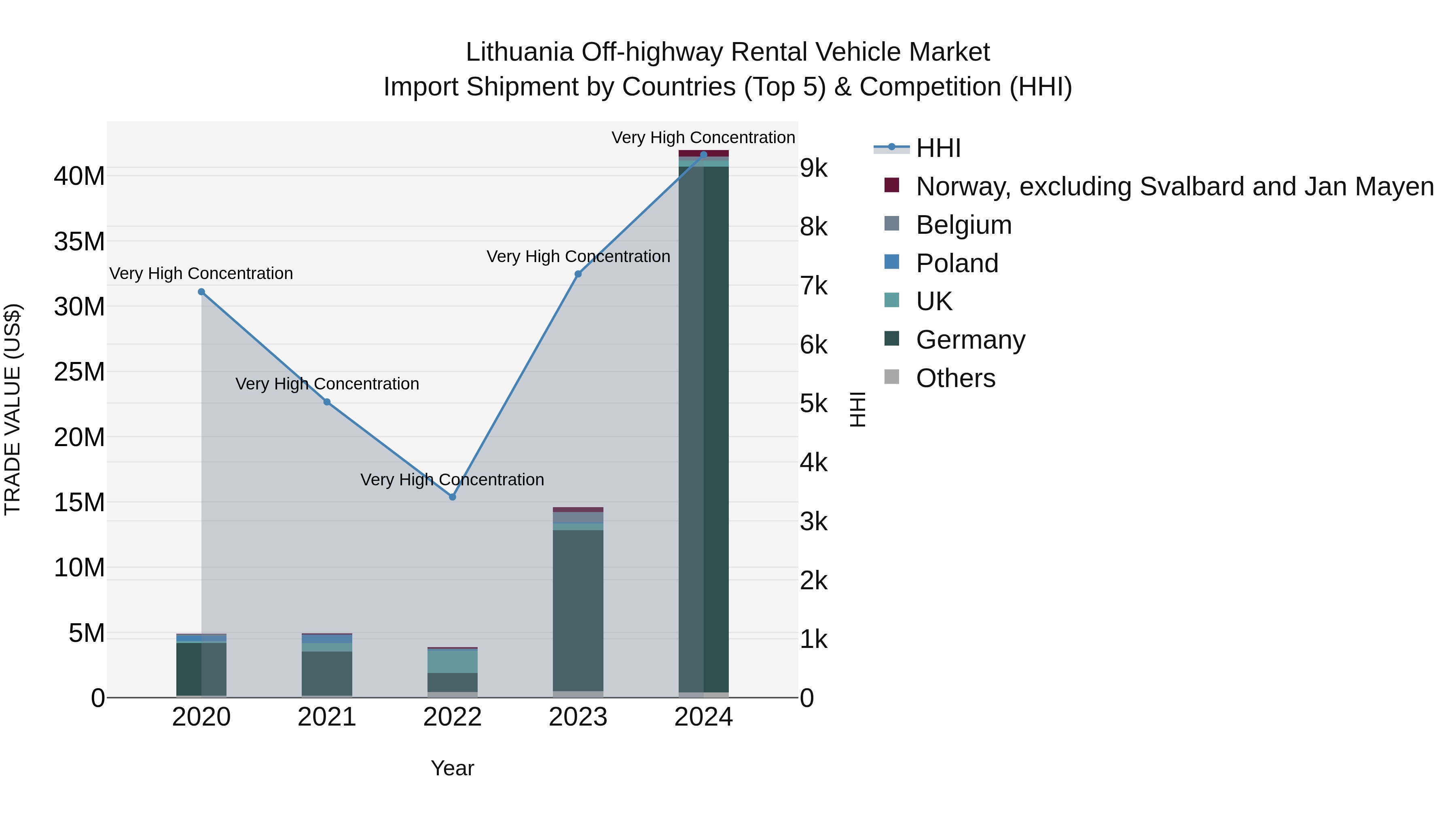Click UK teal legend swatch
This screenshot has width=1456, height=819.
[x=891, y=300]
